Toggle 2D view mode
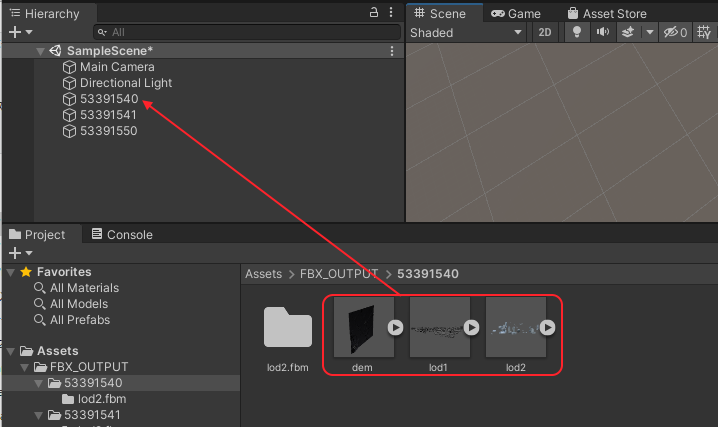The width and height of the screenshot is (720, 430). [545, 33]
